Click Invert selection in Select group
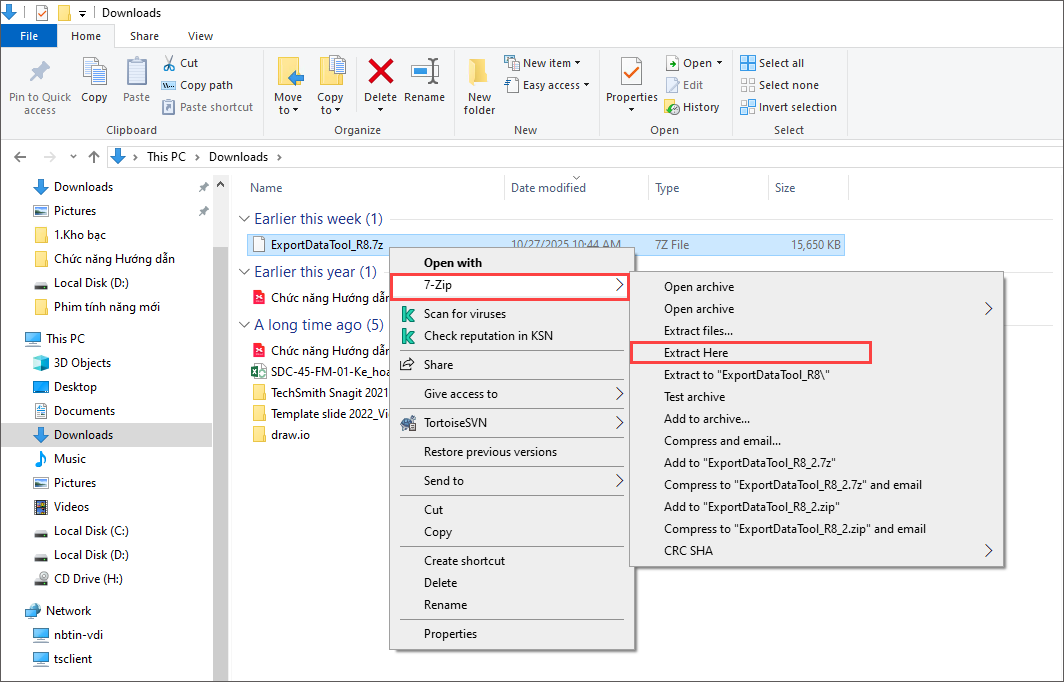The height and width of the screenshot is (682, 1064). (x=788, y=107)
